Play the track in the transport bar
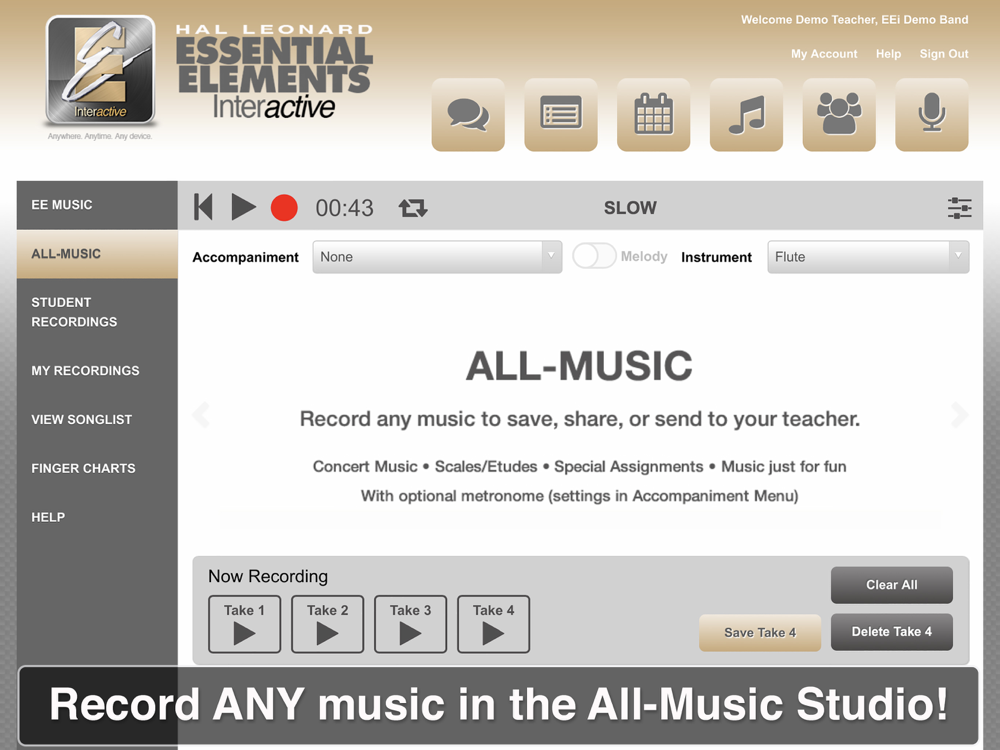Screen dimensions: 1000x750 point(243,207)
